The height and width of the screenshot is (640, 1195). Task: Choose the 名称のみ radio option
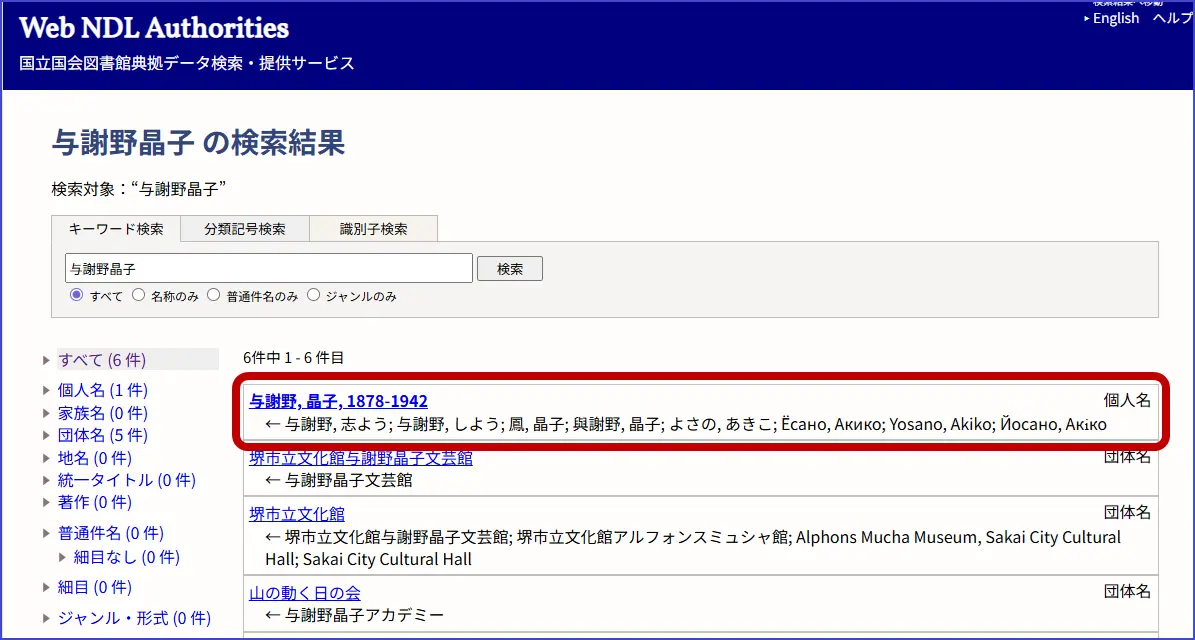click(x=139, y=296)
